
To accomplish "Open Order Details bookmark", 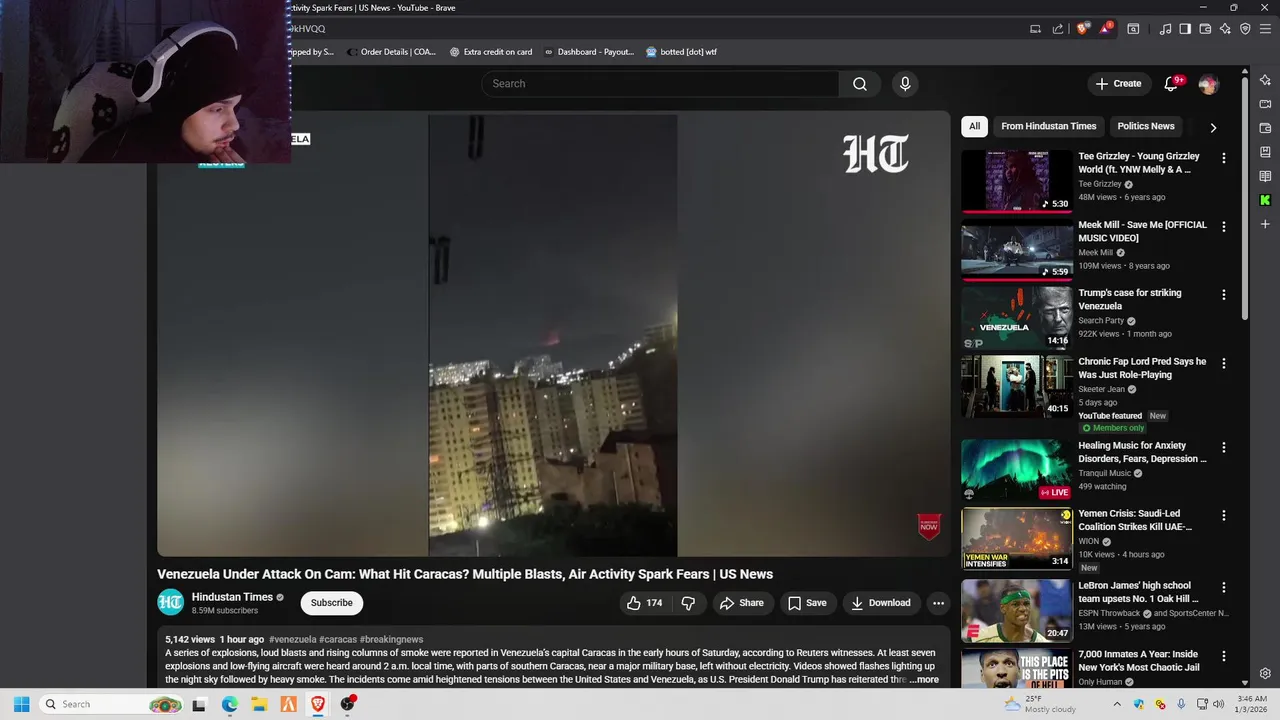I will coord(390,52).
